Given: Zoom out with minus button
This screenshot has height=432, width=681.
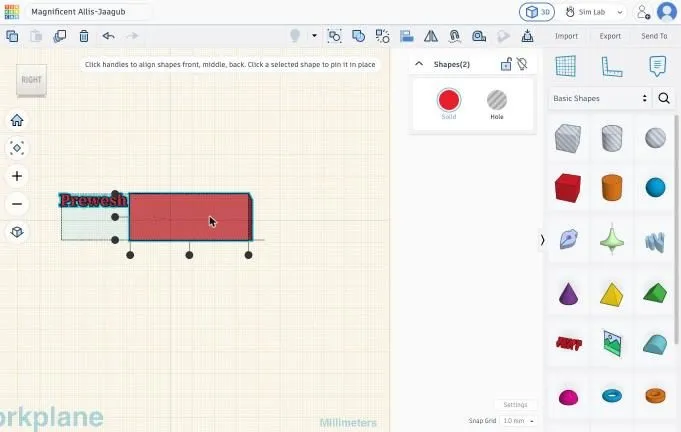Looking at the screenshot, I should click(17, 204).
